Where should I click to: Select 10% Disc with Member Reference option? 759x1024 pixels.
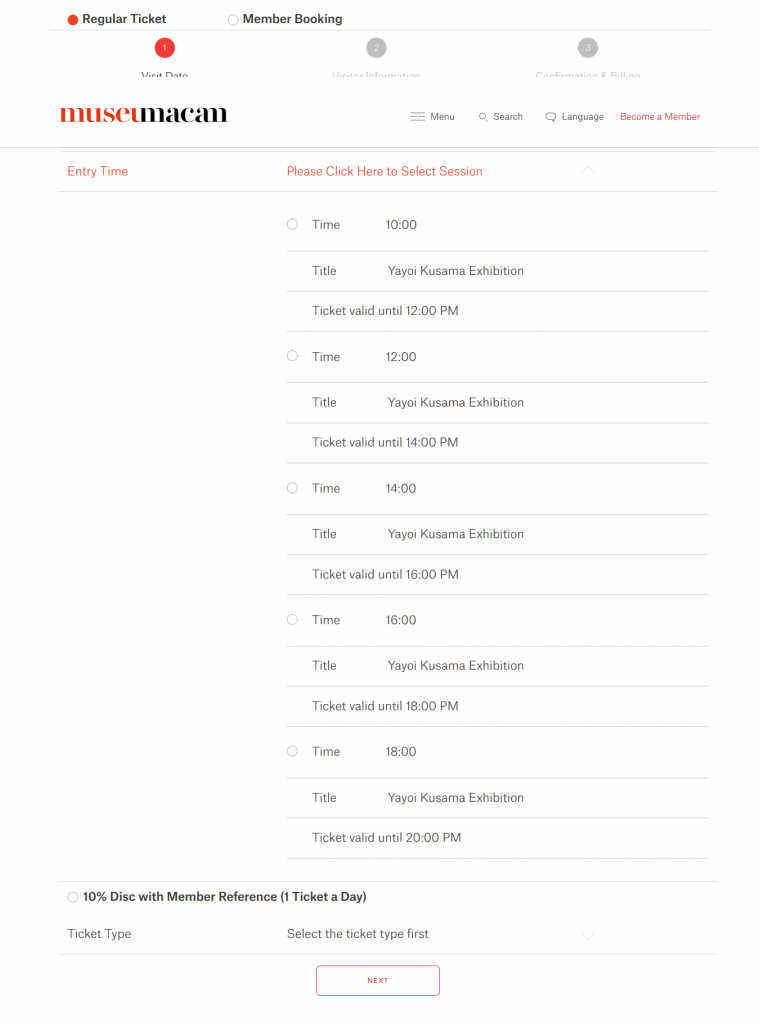73,897
